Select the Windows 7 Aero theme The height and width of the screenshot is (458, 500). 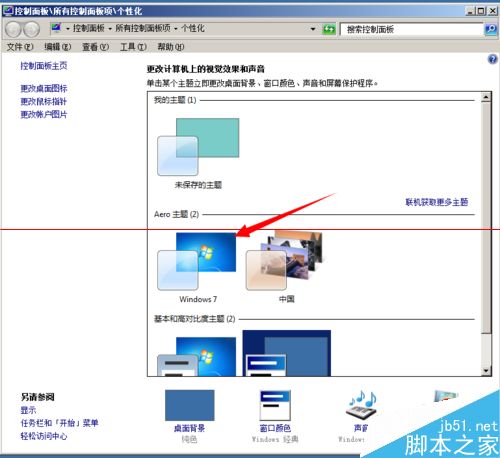(x=197, y=261)
